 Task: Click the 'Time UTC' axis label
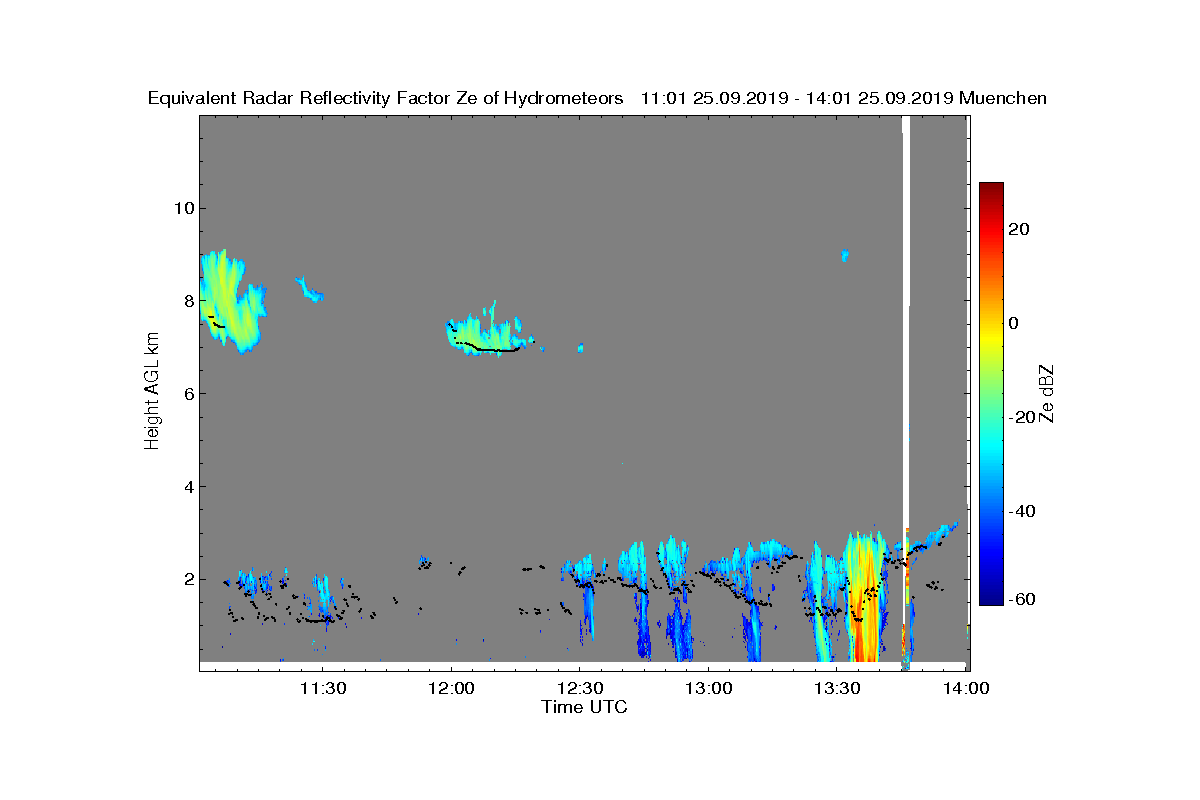point(585,707)
